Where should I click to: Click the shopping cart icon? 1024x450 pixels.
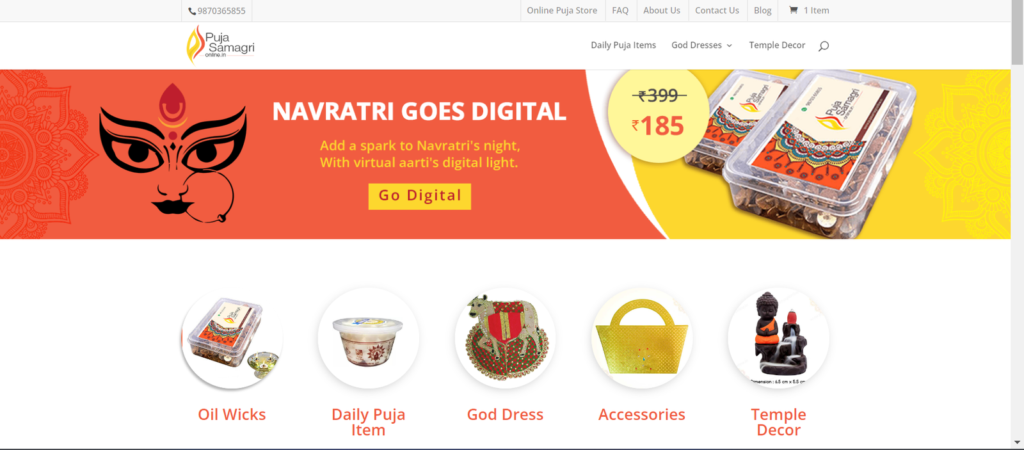(x=793, y=10)
